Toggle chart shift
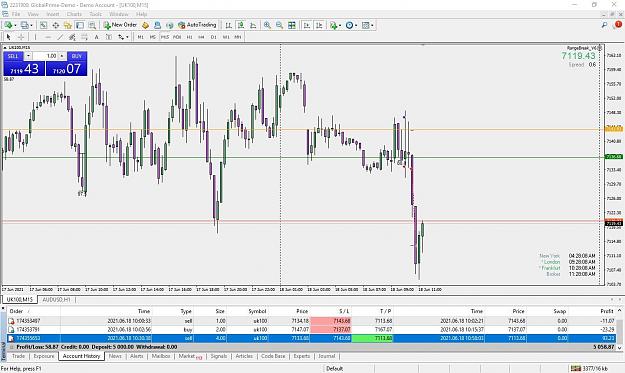Image resolution: width=625 pixels, height=373 pixels. pos(319,25)
